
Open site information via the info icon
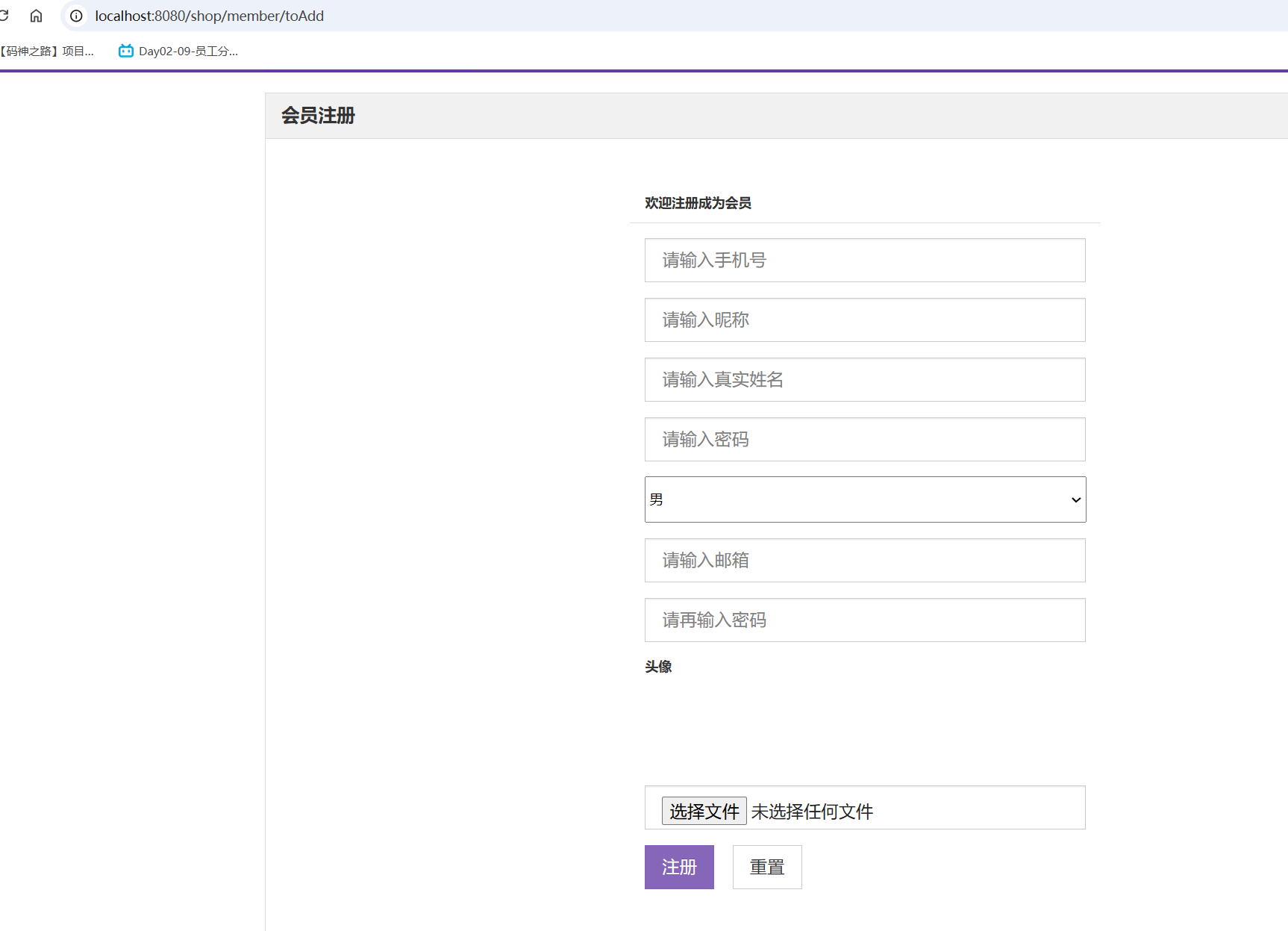pyautogui.click(x=75, y=16)
